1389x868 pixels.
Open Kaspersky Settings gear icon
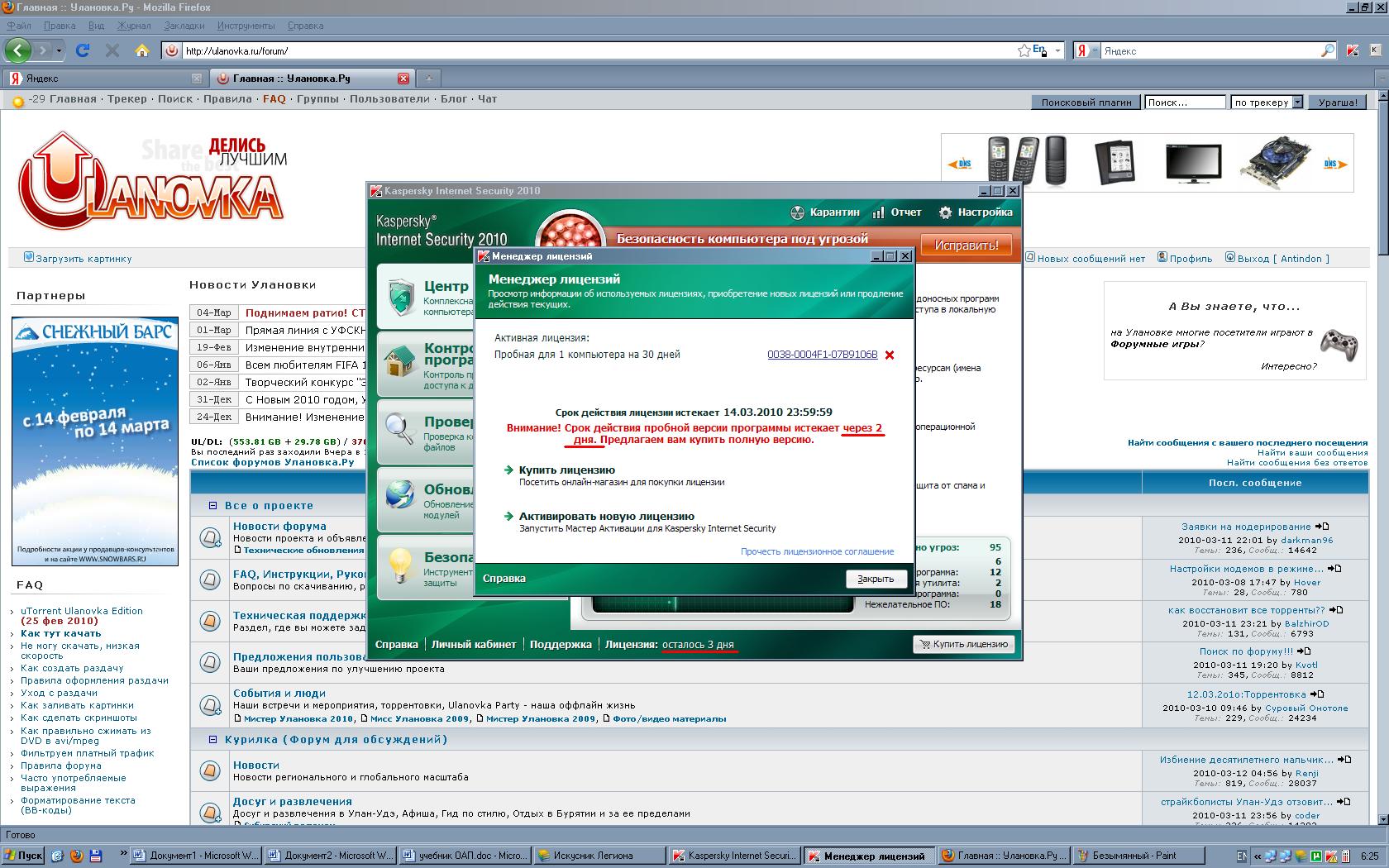(945, 212)
